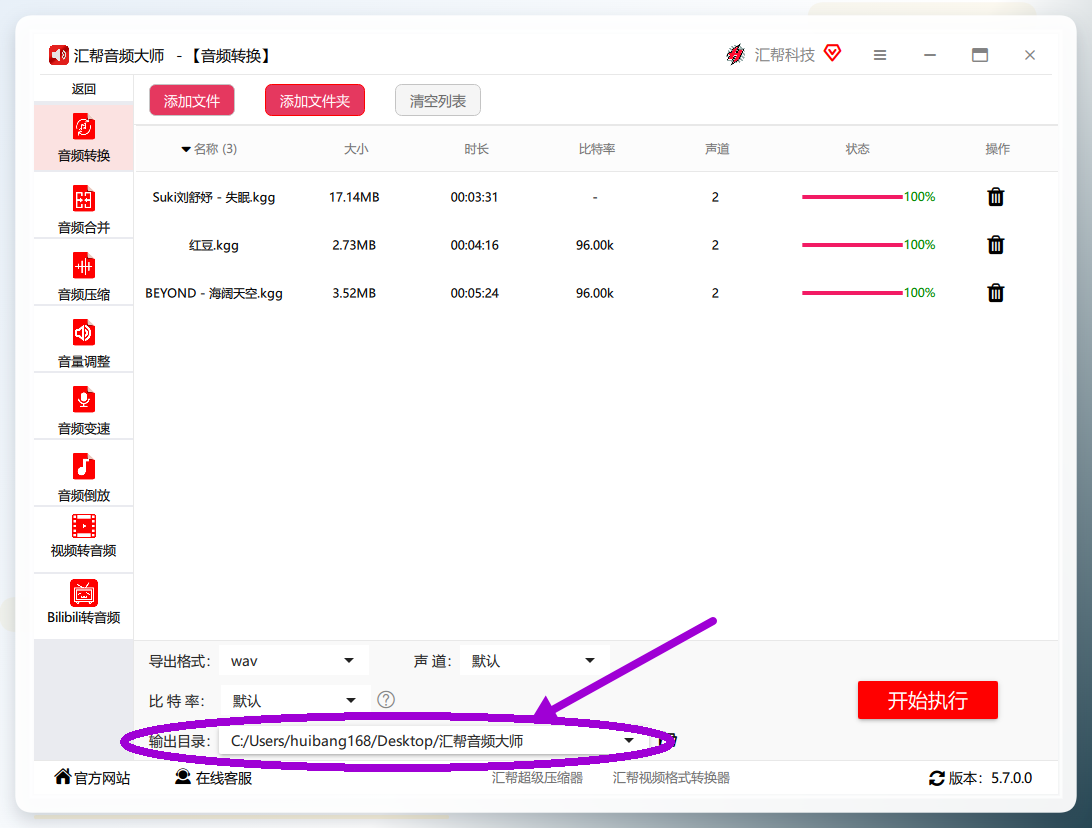The image size is (1092, 828).
Task: Open the 音频转换 sidebar tool
Action: pyautogui.click(x=84, y=137)
